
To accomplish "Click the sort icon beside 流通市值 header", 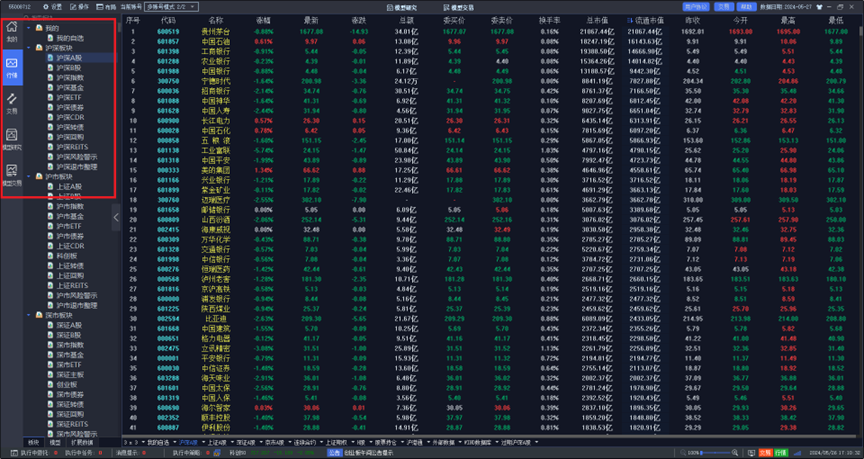I will point(630,20).
